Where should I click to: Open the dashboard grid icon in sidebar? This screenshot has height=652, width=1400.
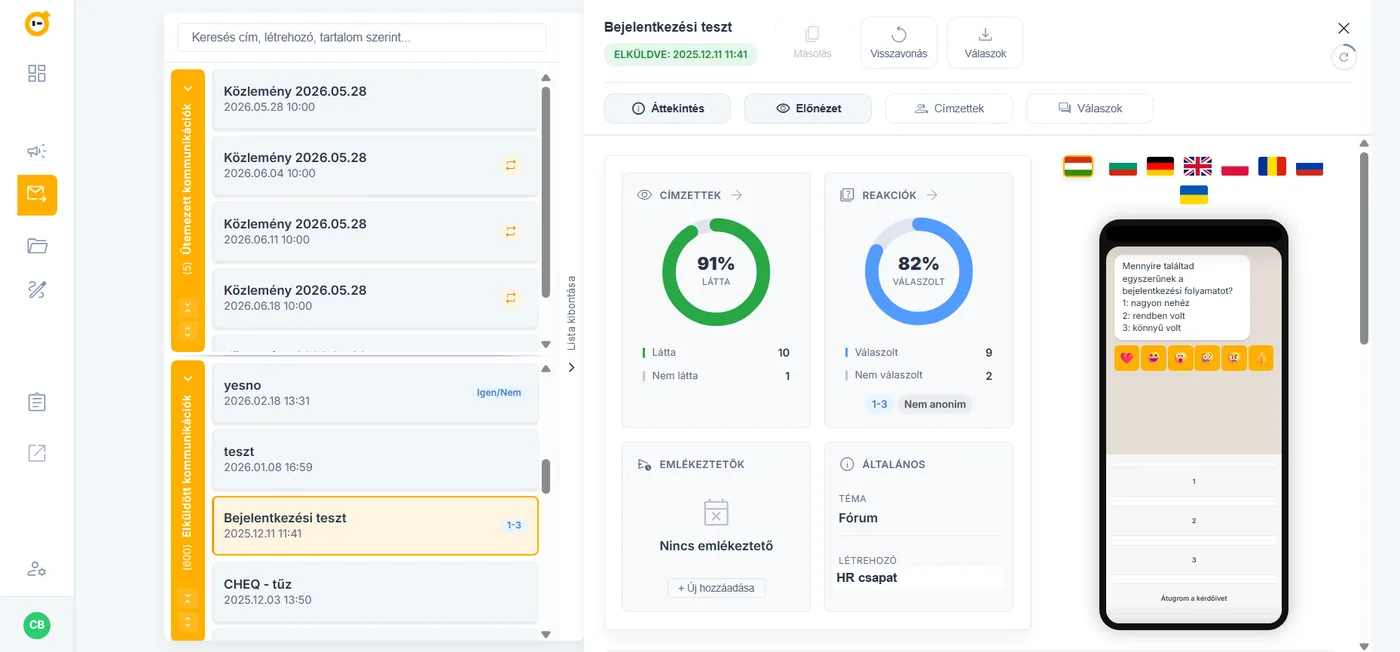(37, 73)
